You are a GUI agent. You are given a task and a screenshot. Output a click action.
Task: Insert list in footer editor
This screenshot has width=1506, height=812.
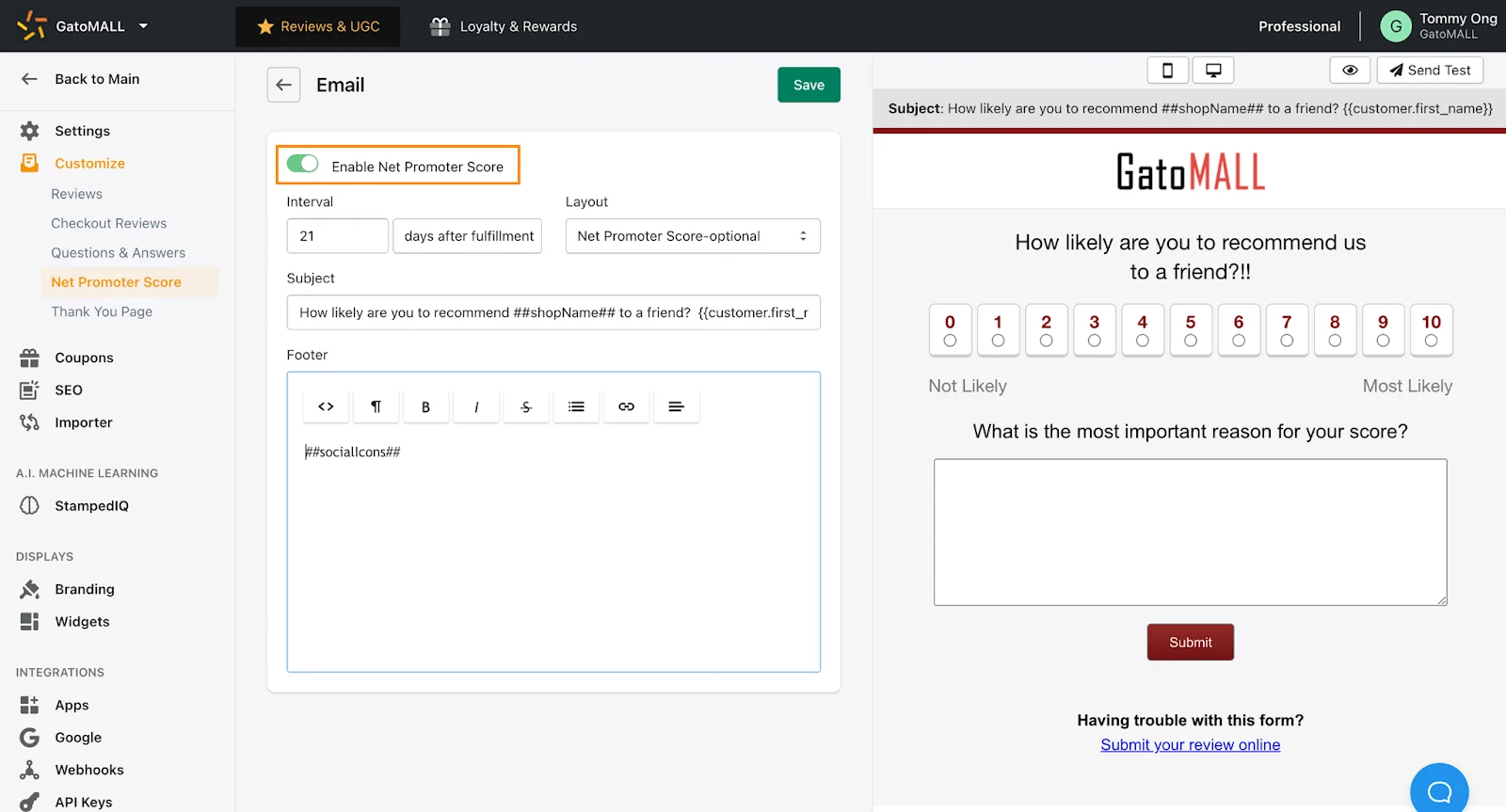(x=576, y=406)
